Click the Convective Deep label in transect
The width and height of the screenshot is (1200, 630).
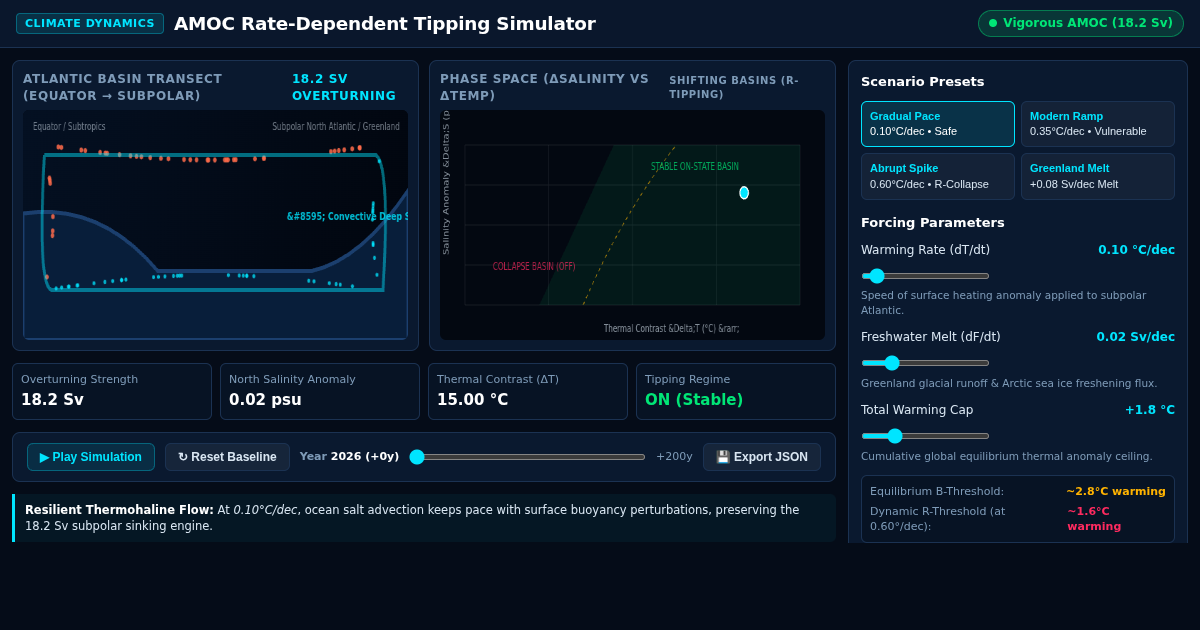(347, 217)
